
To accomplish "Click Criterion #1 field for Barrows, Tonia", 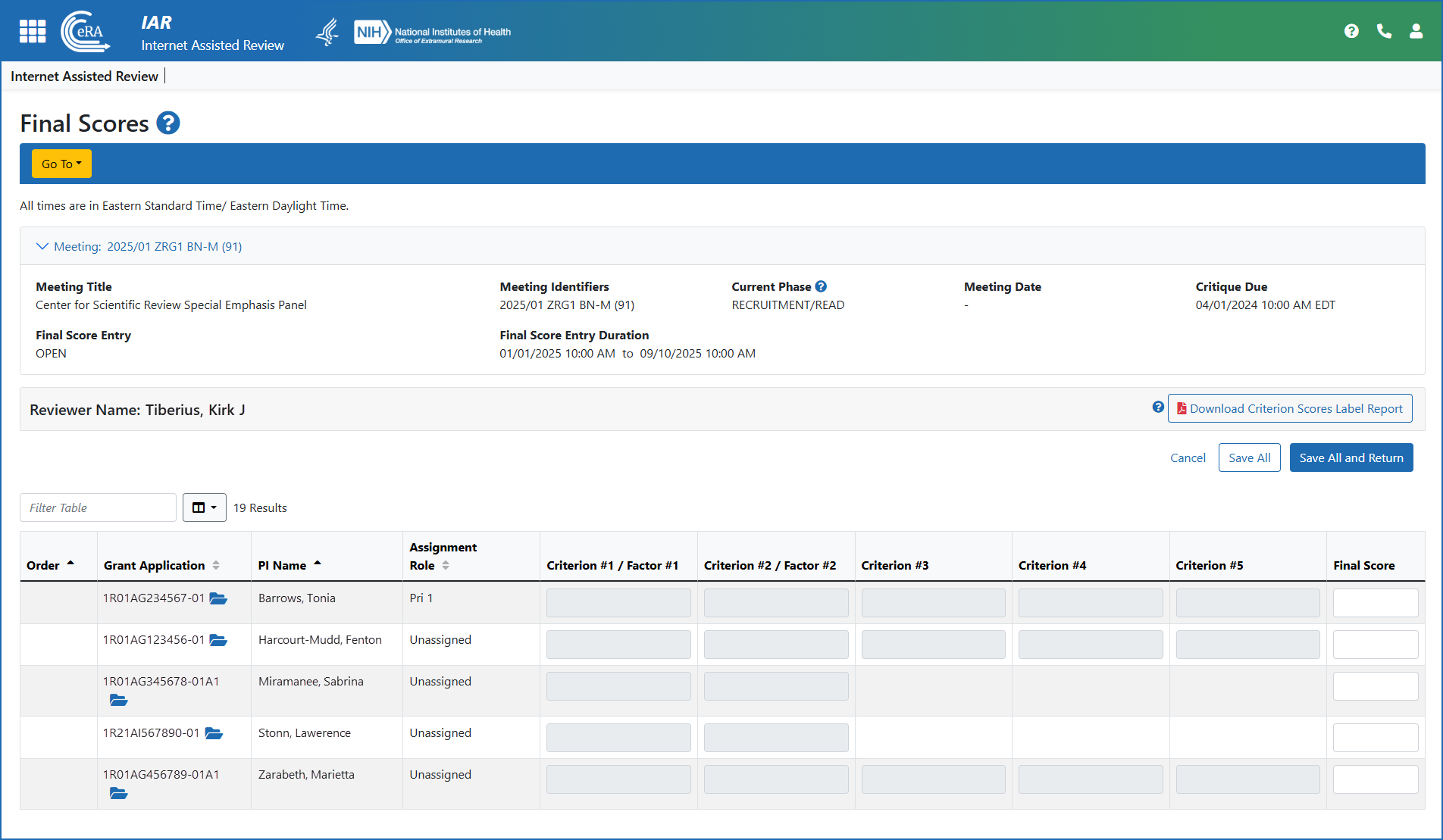I will (618, 603).
